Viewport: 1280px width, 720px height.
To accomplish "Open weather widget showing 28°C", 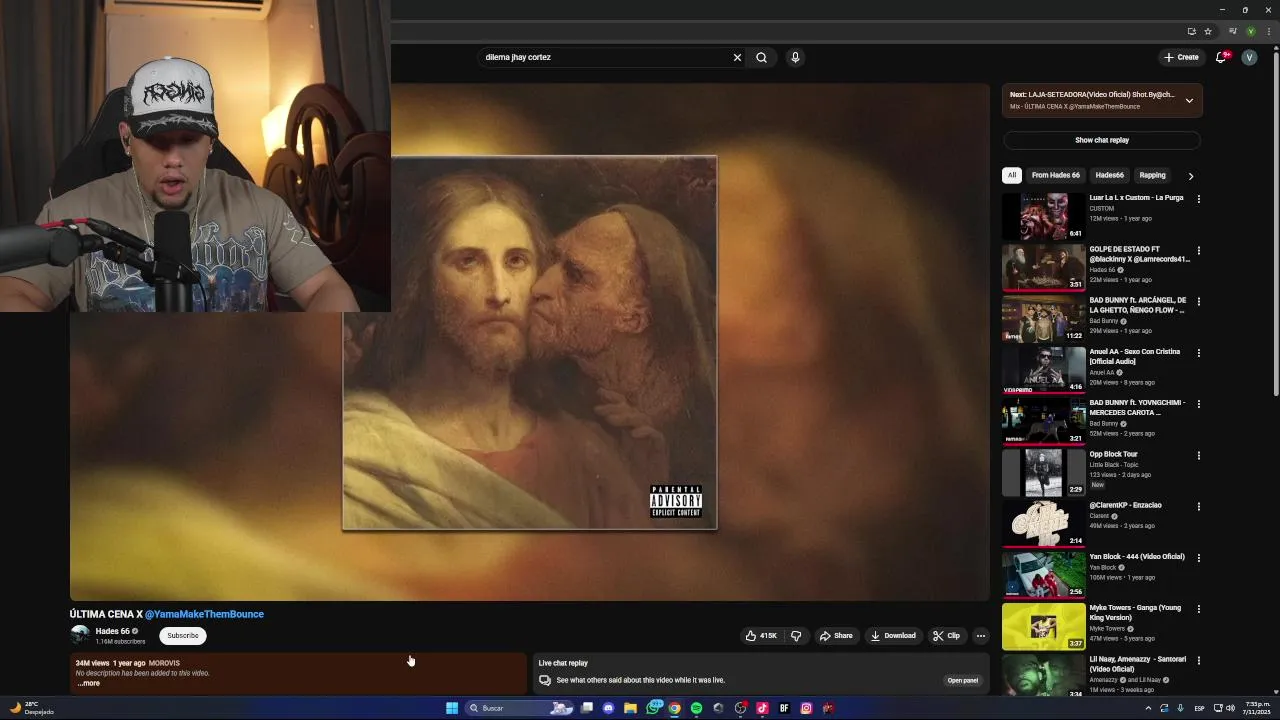I will tap(32, 708).
